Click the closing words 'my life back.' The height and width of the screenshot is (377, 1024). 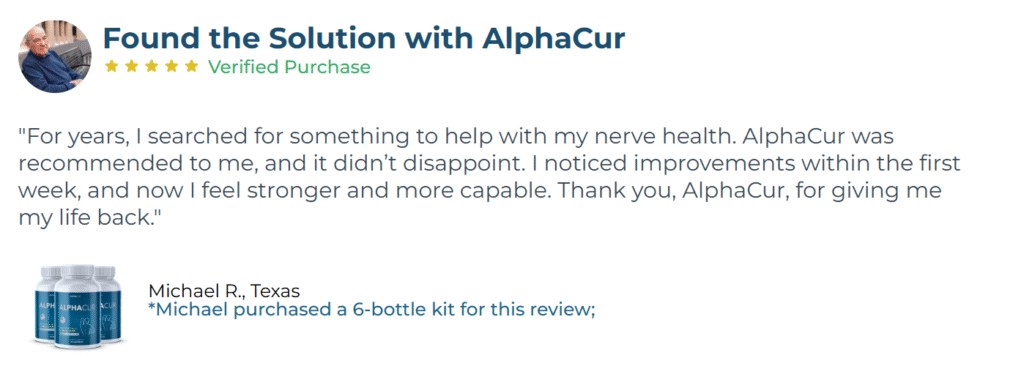89,218
